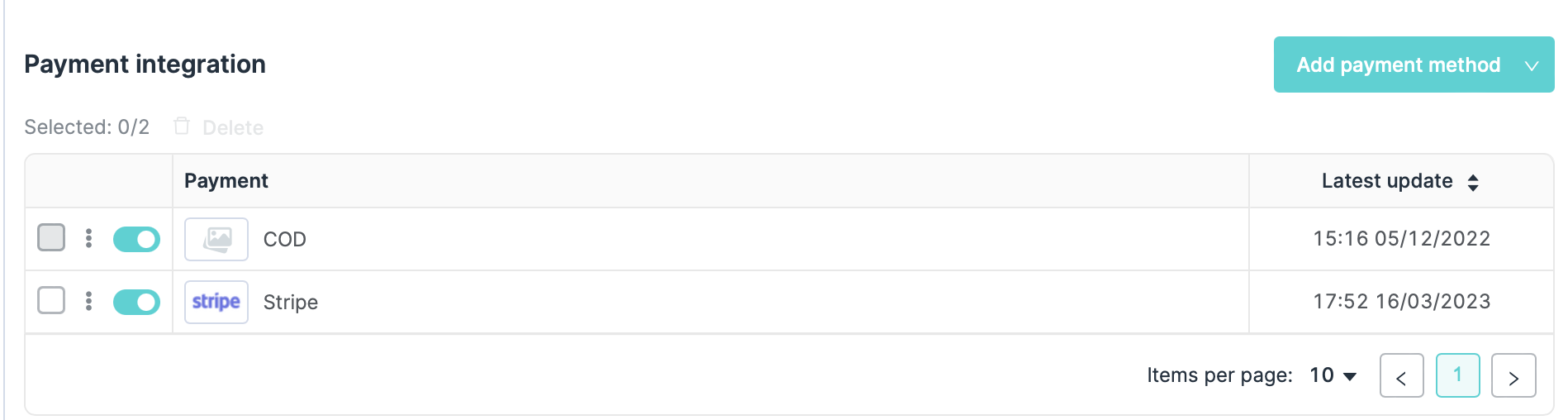The width and height of the screenshot is (1568, 420).
Task: Open the Stripe row three-dot menu
Action: click(x=88, y=301)
